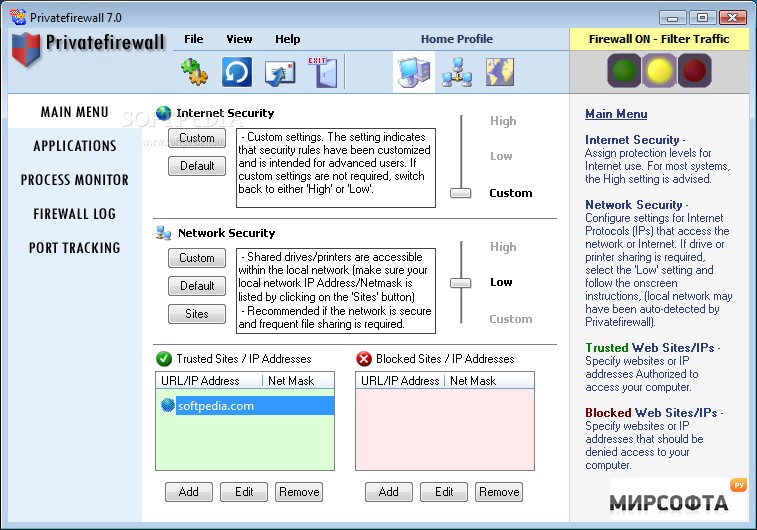Open the Process Monitor tab
Viewport: 757px width, 530px height.
75,180
